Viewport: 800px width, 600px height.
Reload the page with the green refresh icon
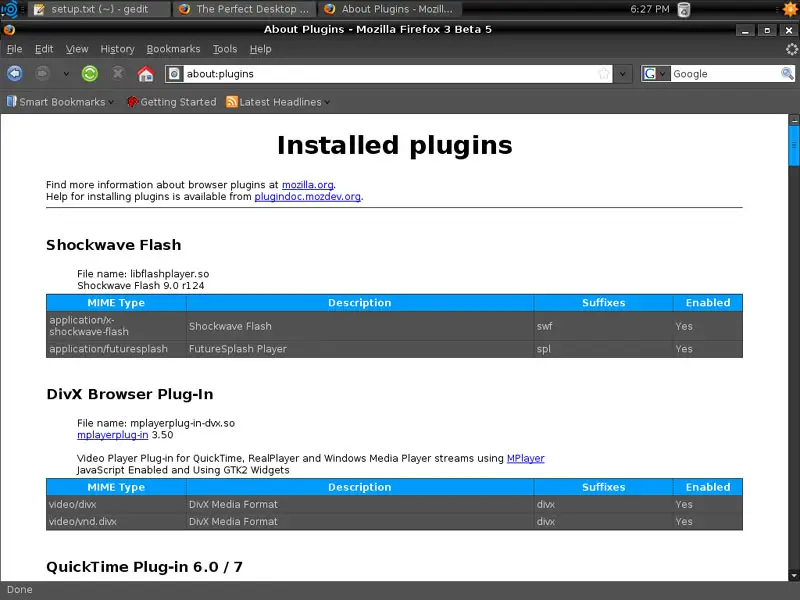(x=90, y=73)
